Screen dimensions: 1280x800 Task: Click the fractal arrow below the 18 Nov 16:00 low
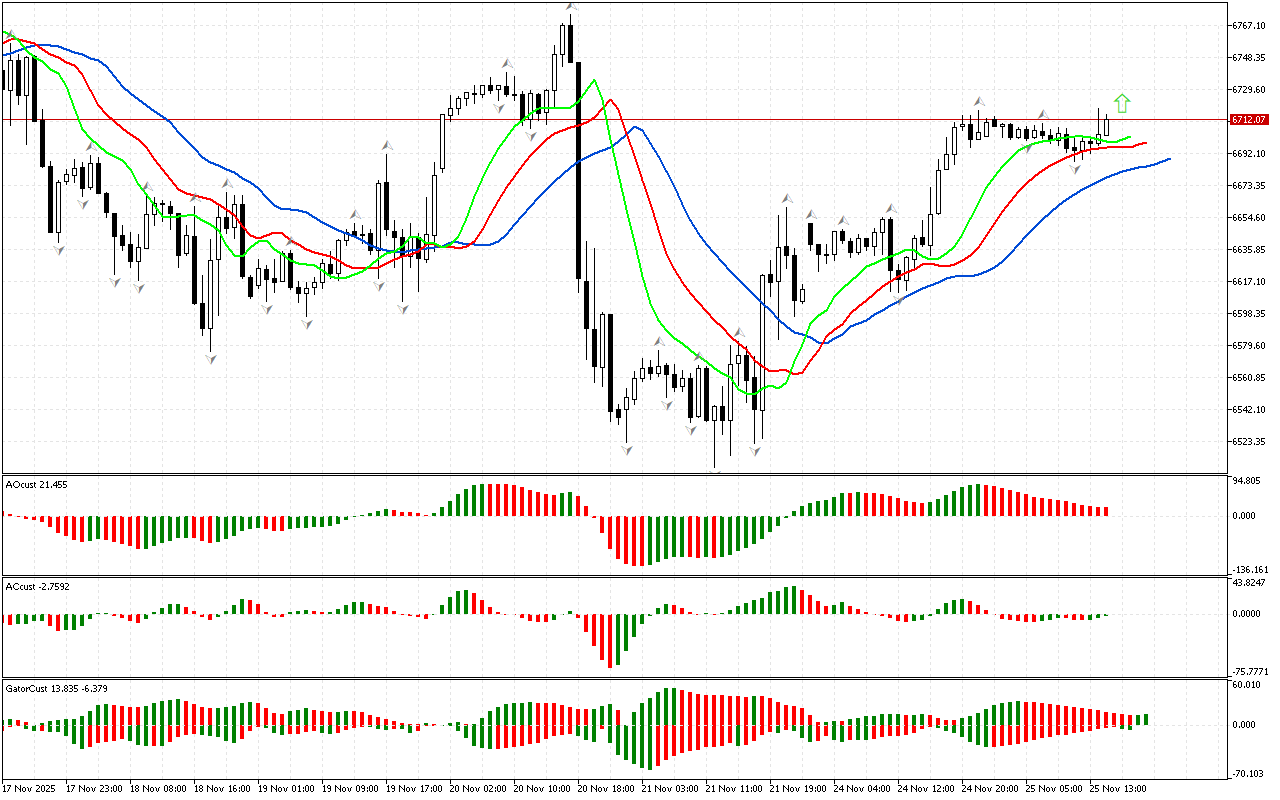(x=210, y=358)
